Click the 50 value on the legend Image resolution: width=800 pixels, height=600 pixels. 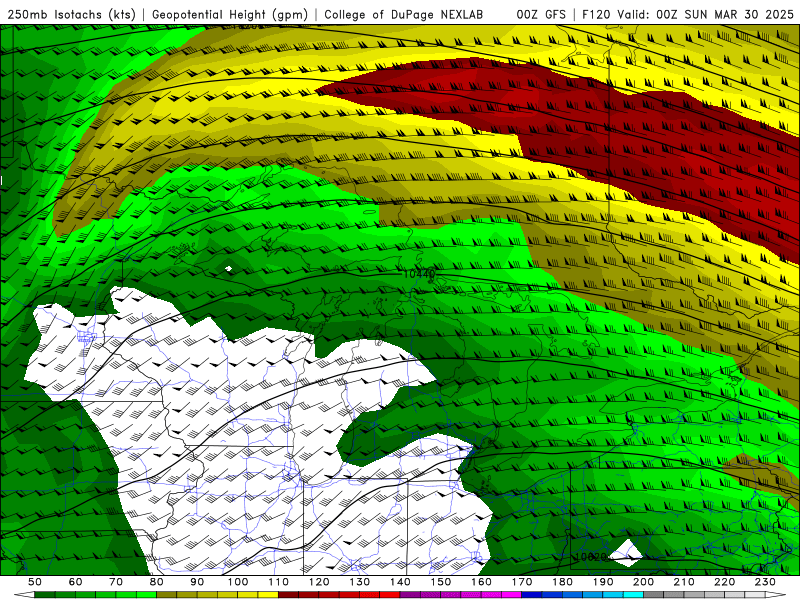35,582
